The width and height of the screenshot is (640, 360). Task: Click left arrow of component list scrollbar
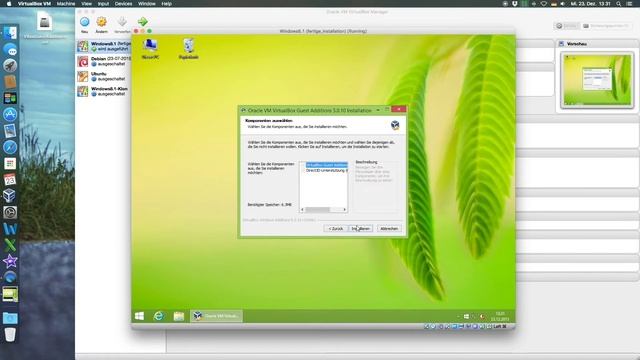(x=302, y=210)
